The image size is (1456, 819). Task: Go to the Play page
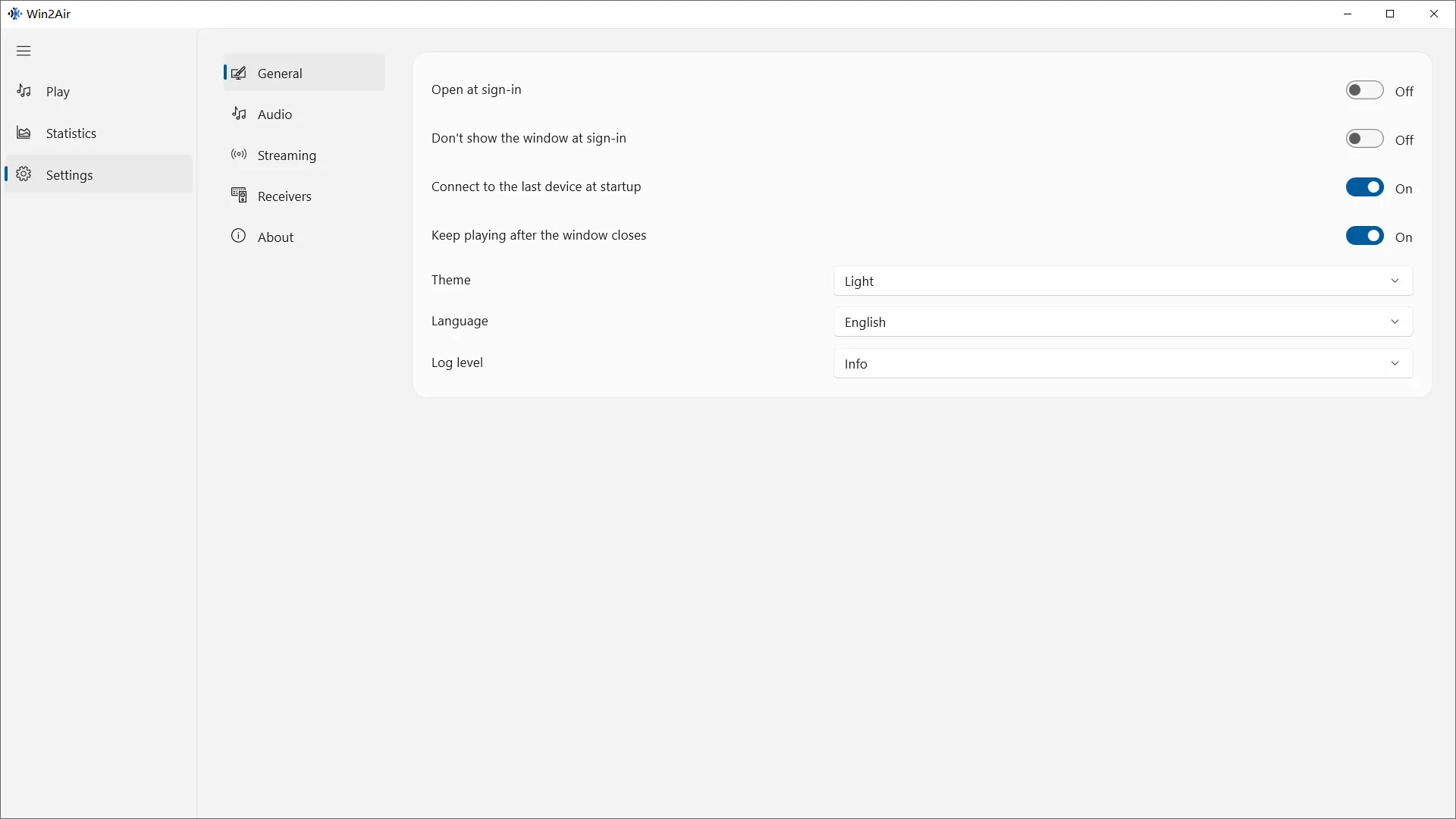tap(99, 92)
